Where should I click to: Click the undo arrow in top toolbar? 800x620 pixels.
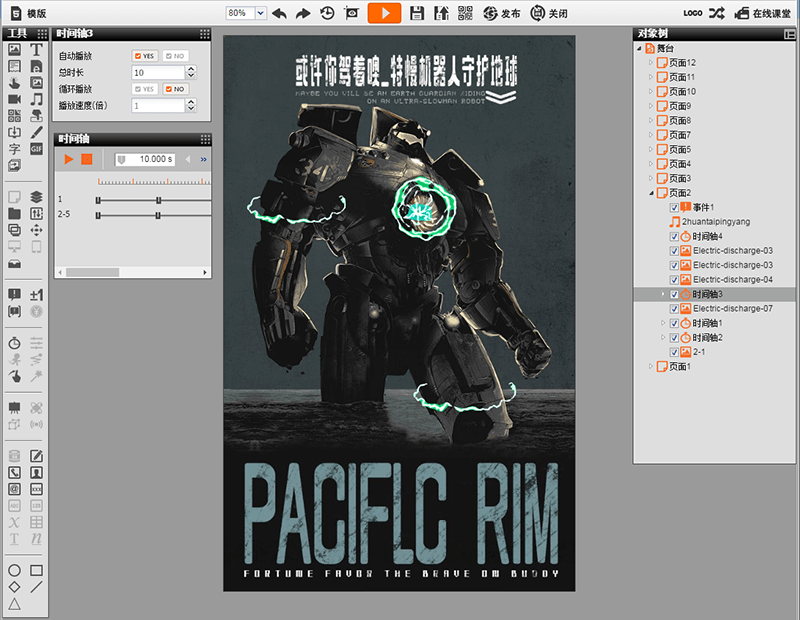coord(279,13)
